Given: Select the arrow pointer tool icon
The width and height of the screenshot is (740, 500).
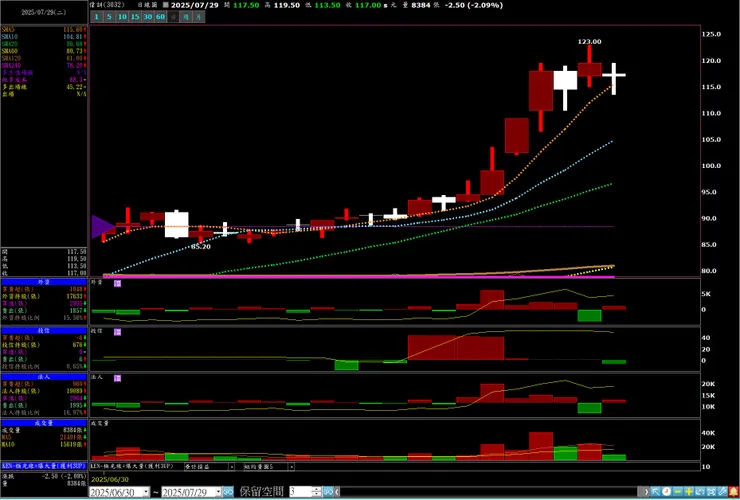Looking at the screenshot, I should pos(656,492).
